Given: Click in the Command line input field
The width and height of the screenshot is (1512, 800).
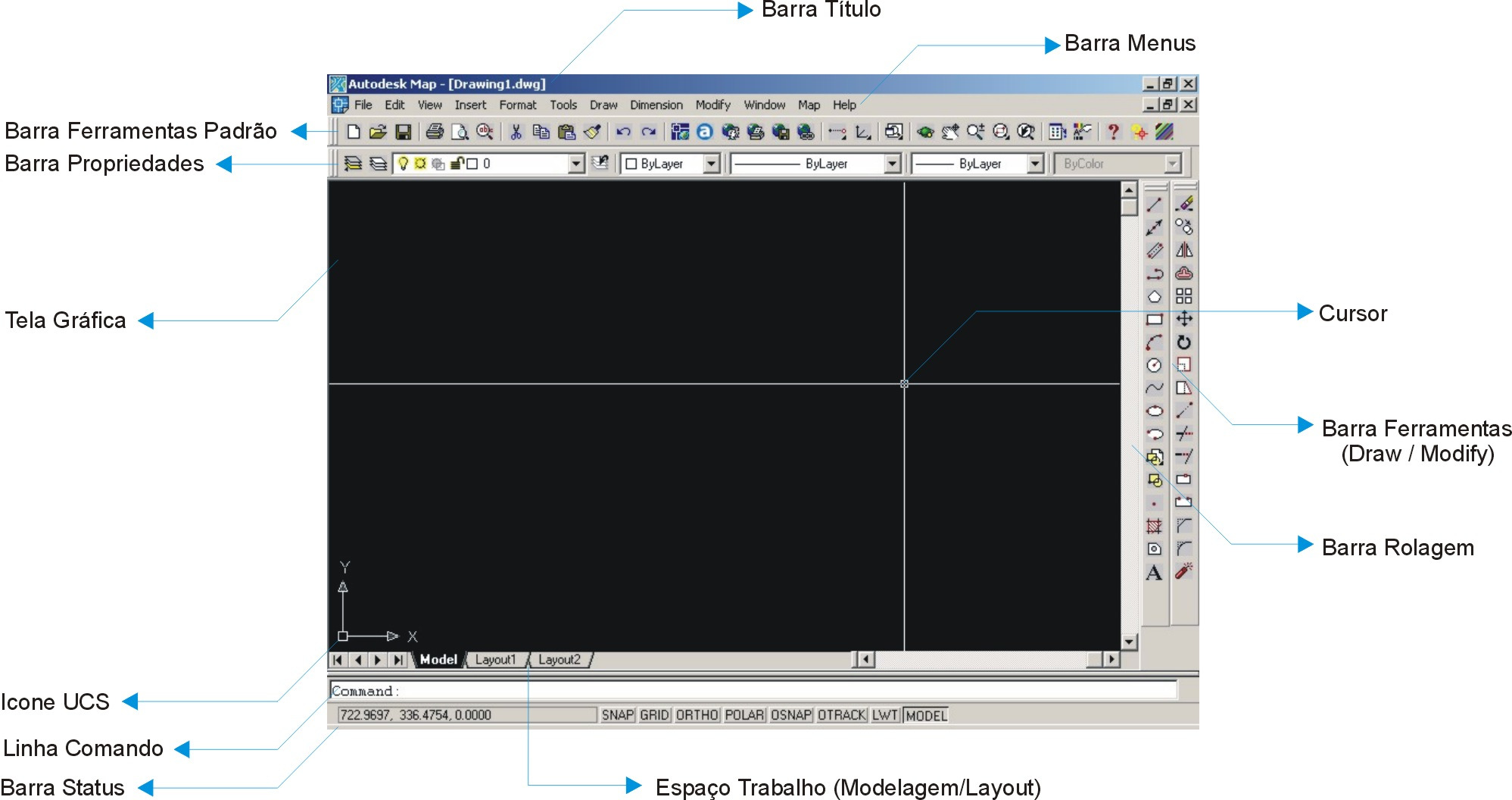Looking at the screenshot, I should click(x=753, y=690).
